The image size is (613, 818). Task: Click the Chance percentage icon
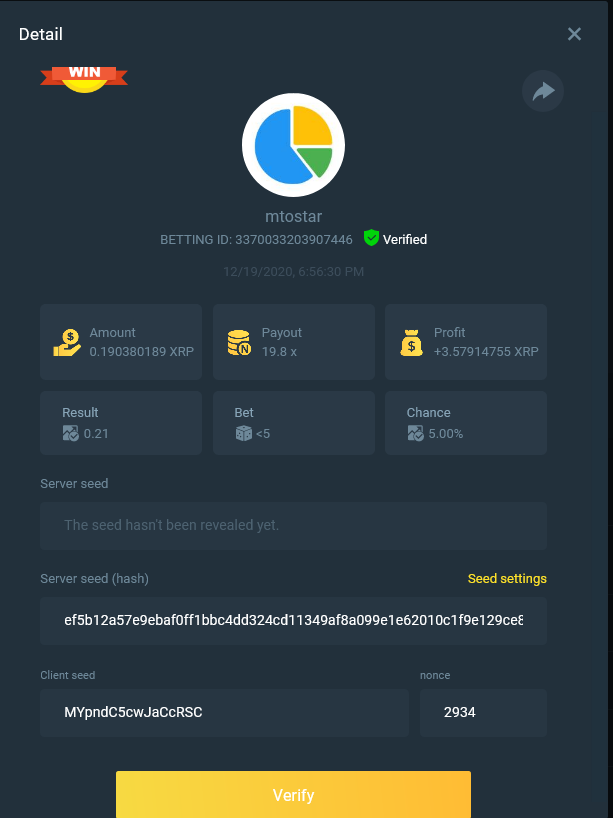coord(415,433)
